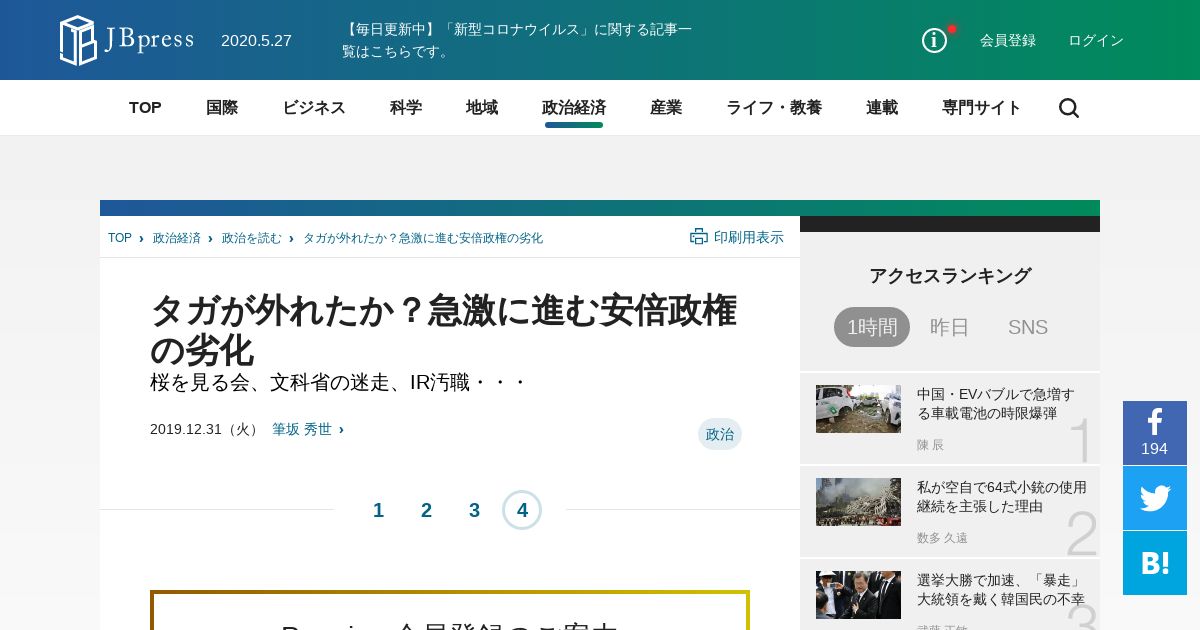Select current page 4 in pagination

[522, 510]
